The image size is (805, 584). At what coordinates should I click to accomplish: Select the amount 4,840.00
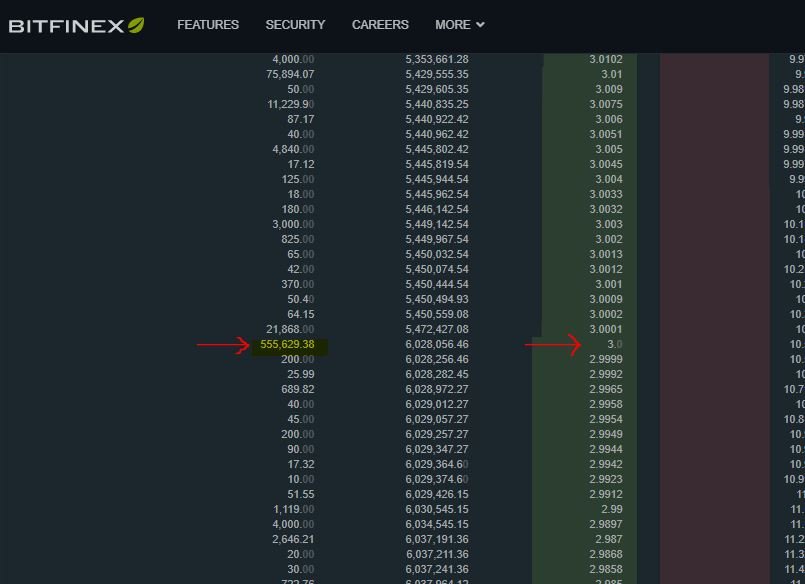[x=293, y=149]
